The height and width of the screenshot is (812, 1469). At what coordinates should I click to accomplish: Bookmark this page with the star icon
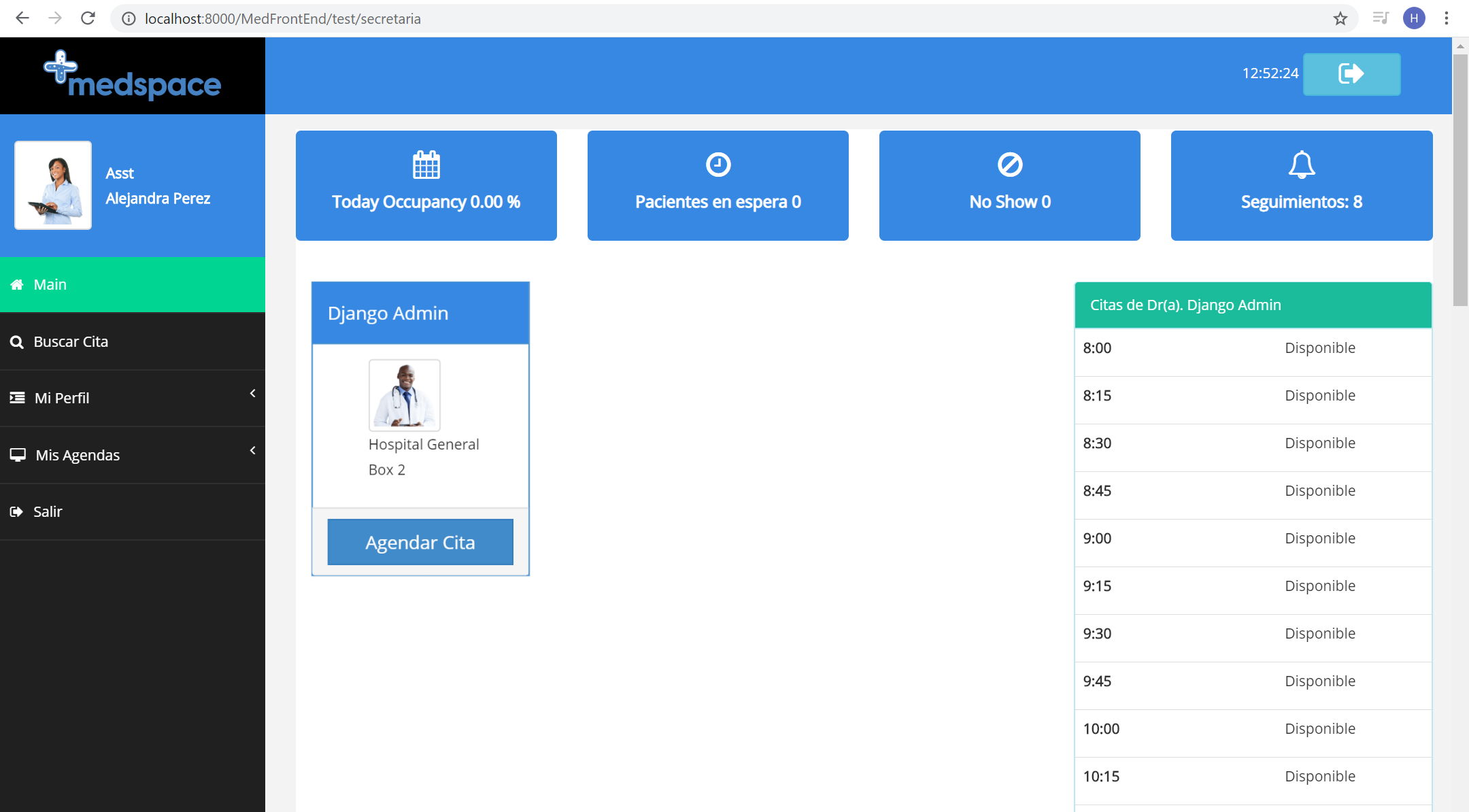click(1340, 18)
